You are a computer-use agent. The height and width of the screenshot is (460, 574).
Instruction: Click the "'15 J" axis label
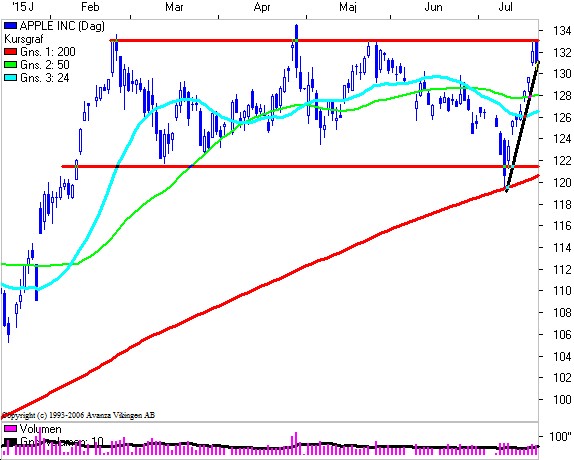24,7
